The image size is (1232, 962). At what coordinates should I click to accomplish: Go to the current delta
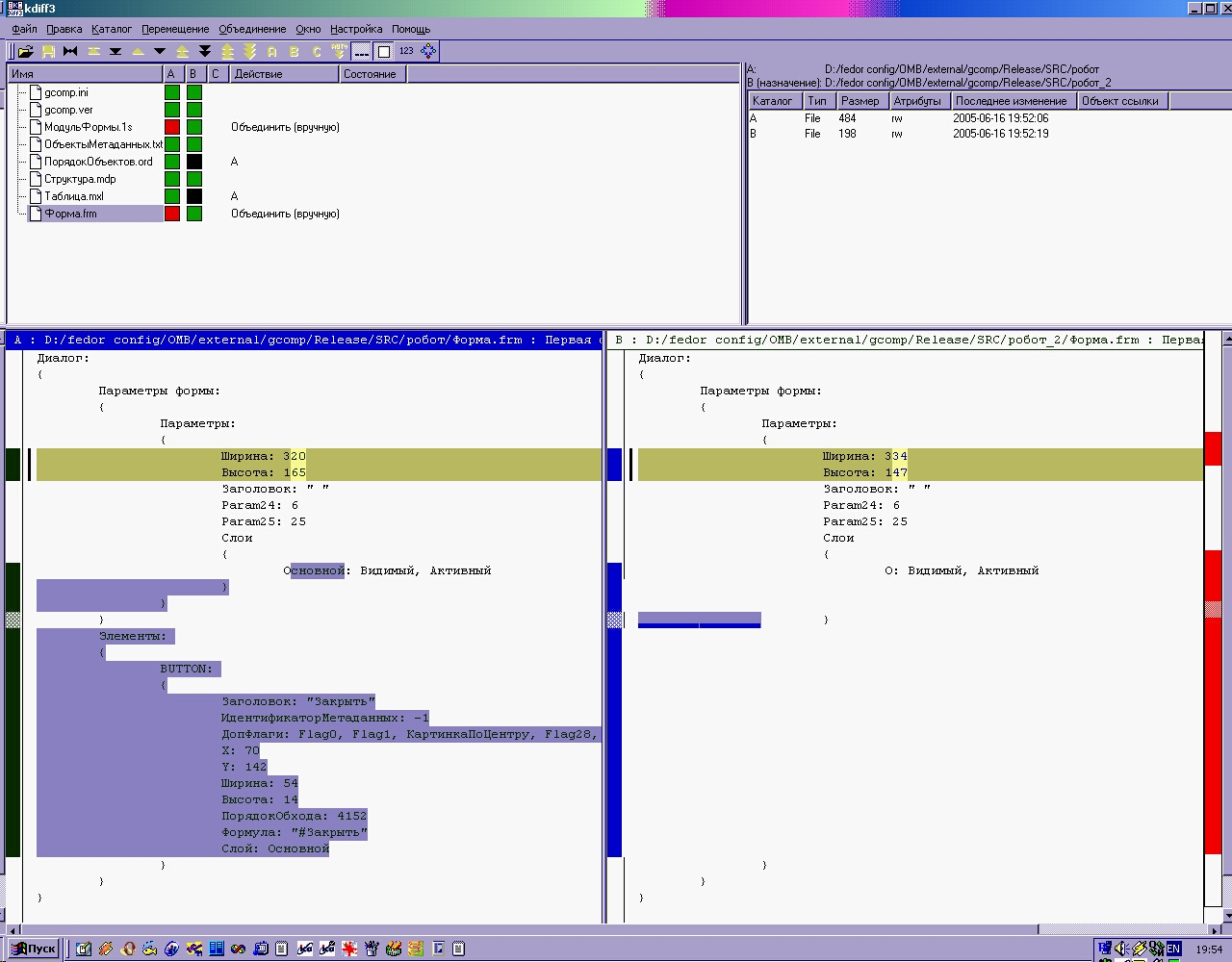click(x=93, y=51)
